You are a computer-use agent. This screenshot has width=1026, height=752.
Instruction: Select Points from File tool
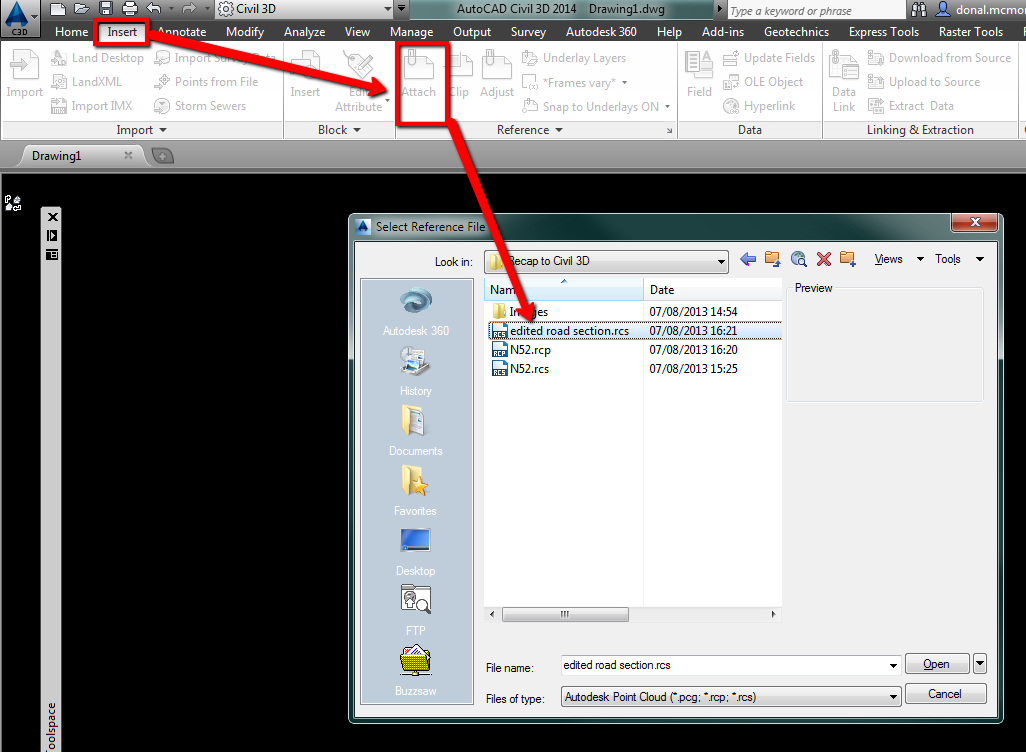click(x=206, y=82)
